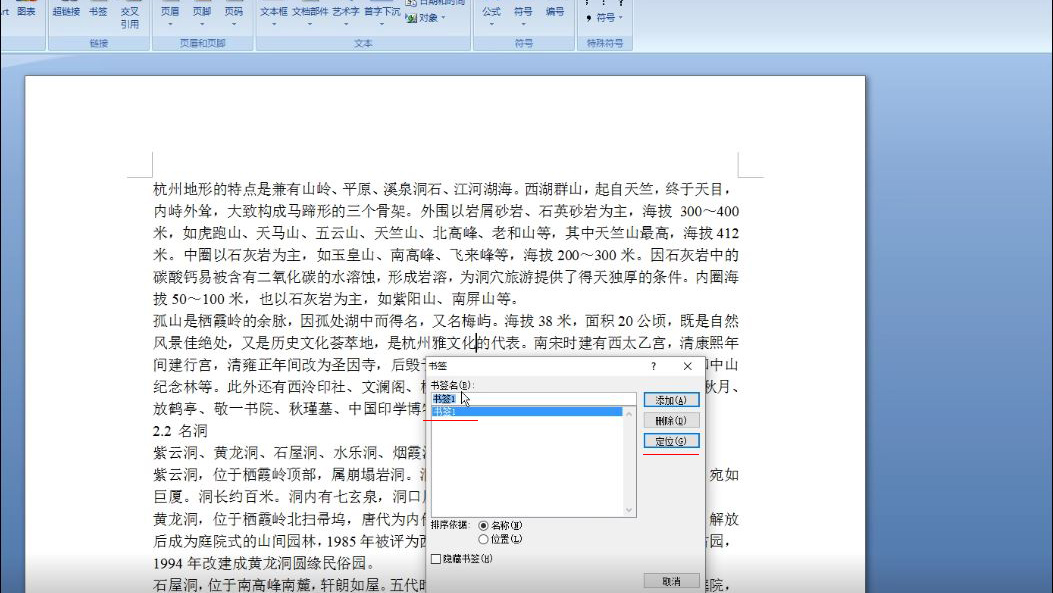
Task: Click the 删除(D) delete button
Action: tap(671, 420)
